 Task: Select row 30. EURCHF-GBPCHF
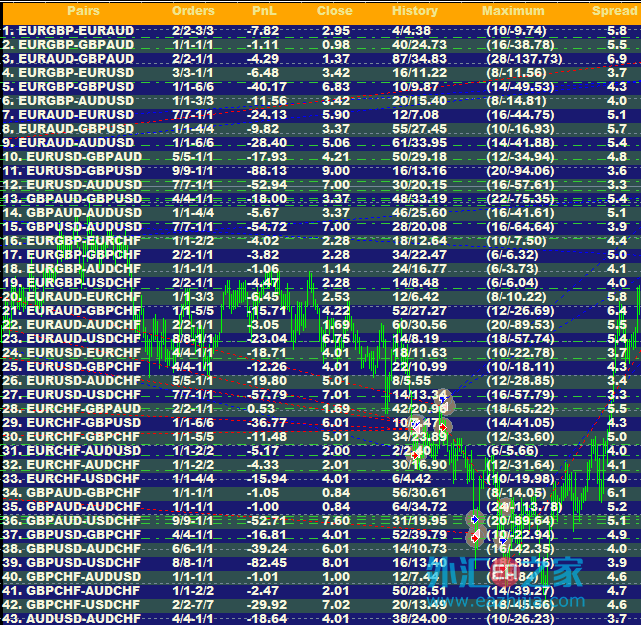coord(322,437)
